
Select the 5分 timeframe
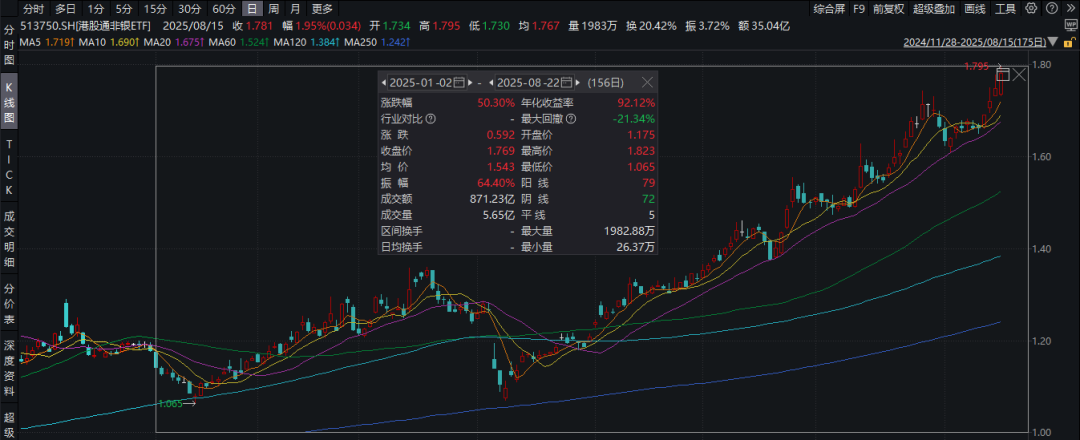click(123, 9)
